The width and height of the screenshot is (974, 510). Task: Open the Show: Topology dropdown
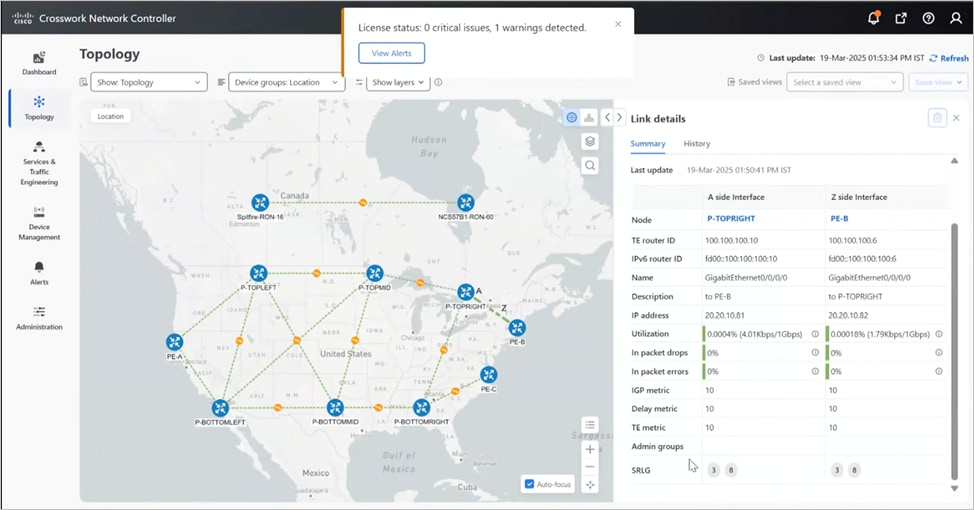(x=148, y=82)
